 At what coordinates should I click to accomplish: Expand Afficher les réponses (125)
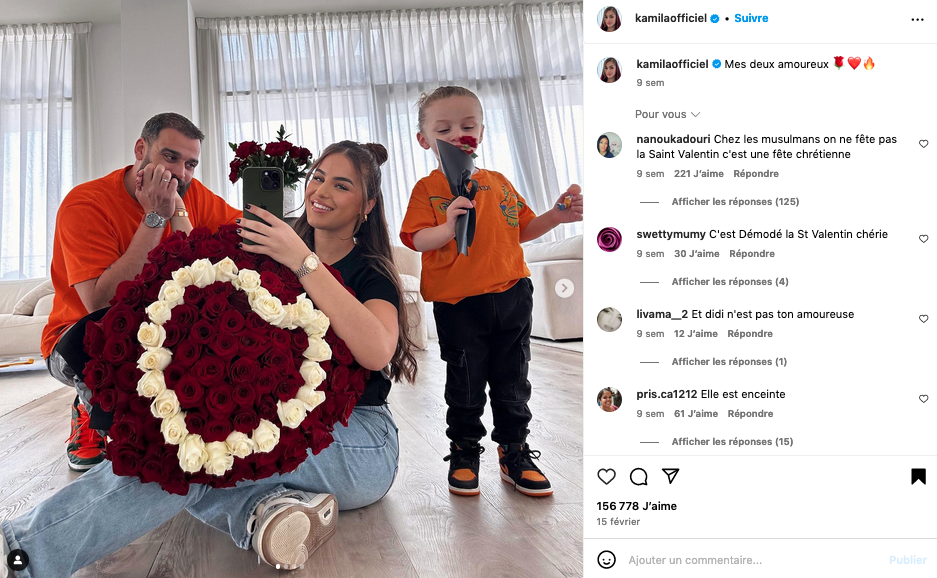coord(735,201)
